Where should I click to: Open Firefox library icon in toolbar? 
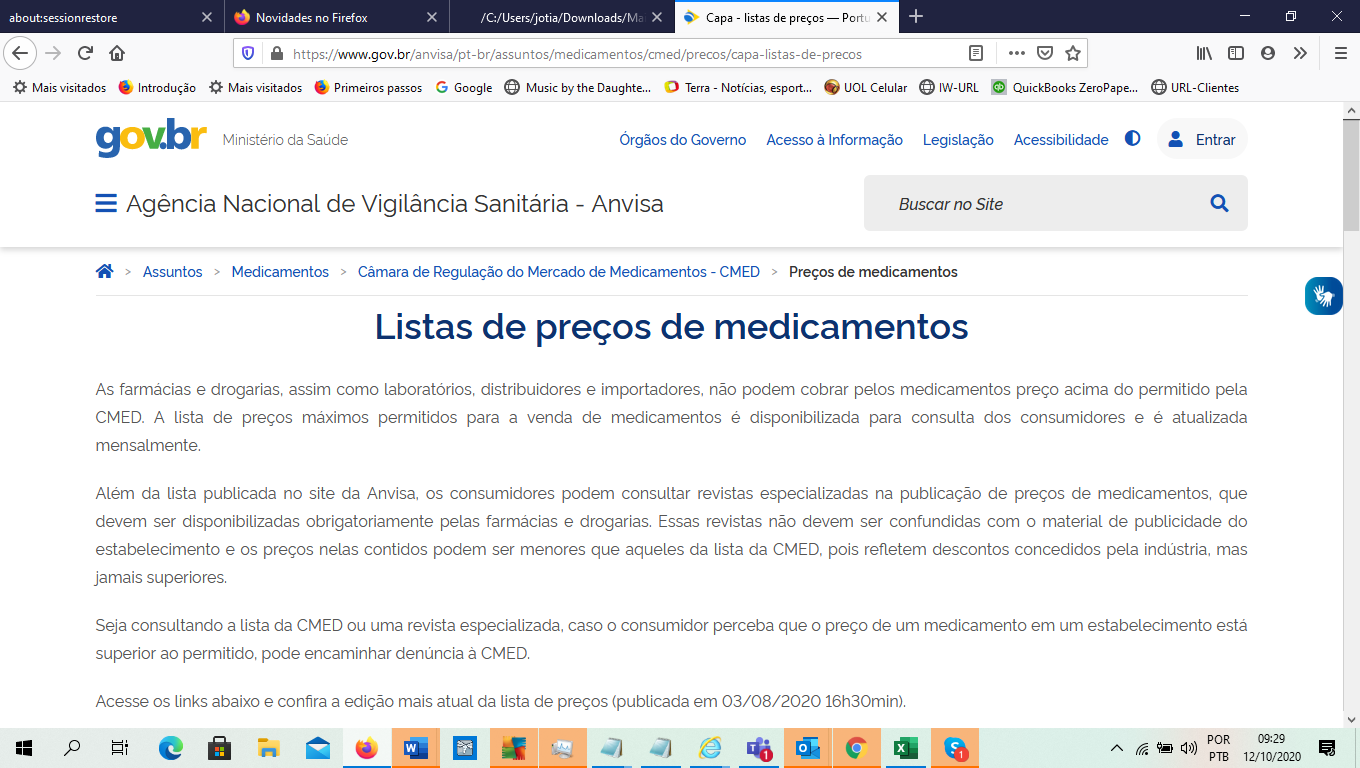(1204, 53)
